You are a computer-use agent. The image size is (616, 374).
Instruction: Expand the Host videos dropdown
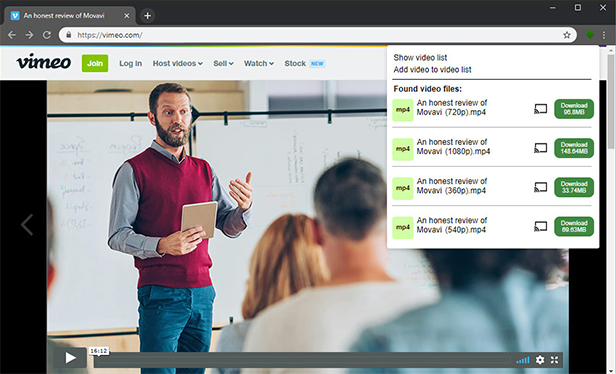pos(178,63)
